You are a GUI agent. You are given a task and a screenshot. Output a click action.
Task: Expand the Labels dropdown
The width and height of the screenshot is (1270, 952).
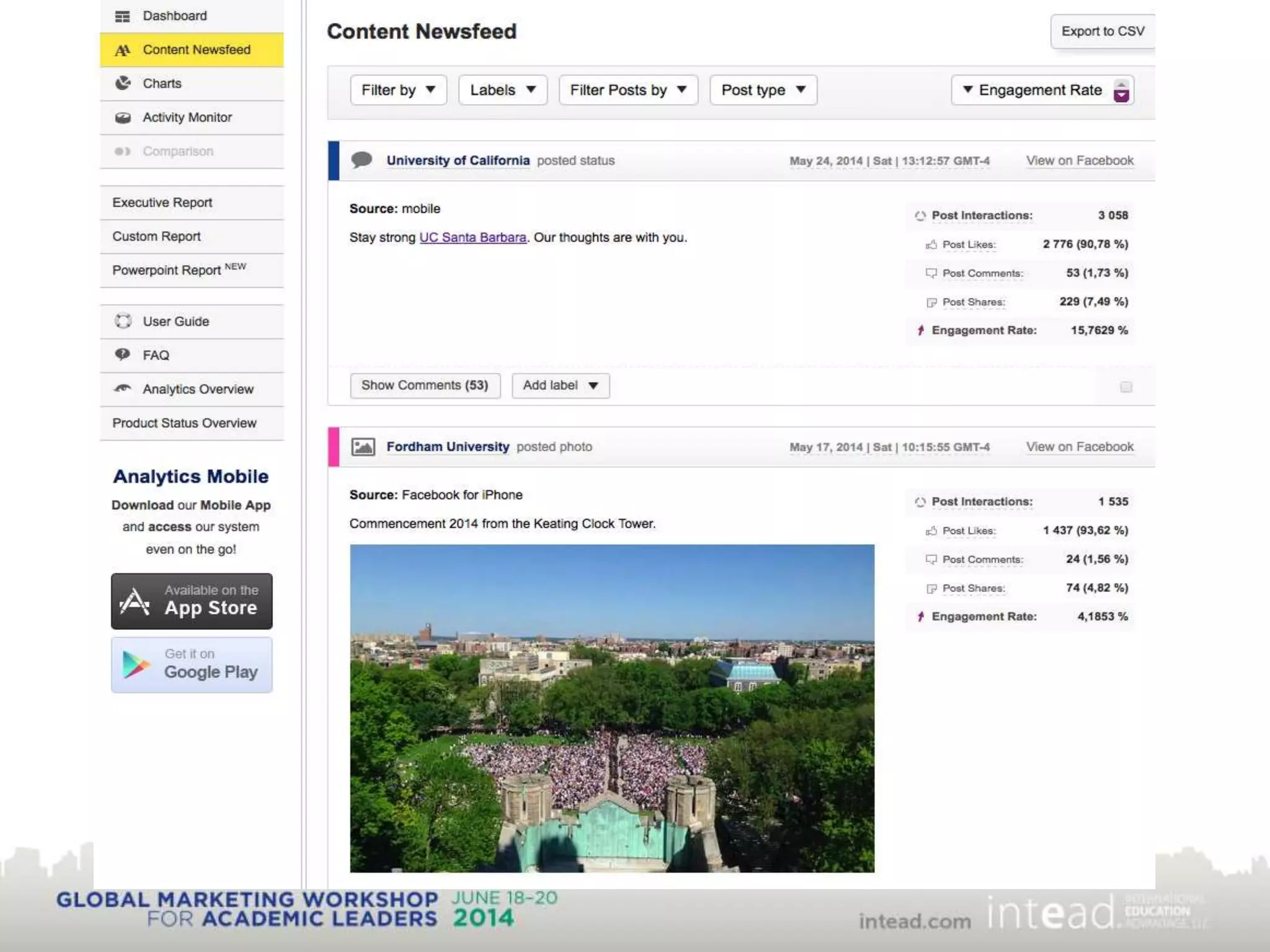click(502, 90)
